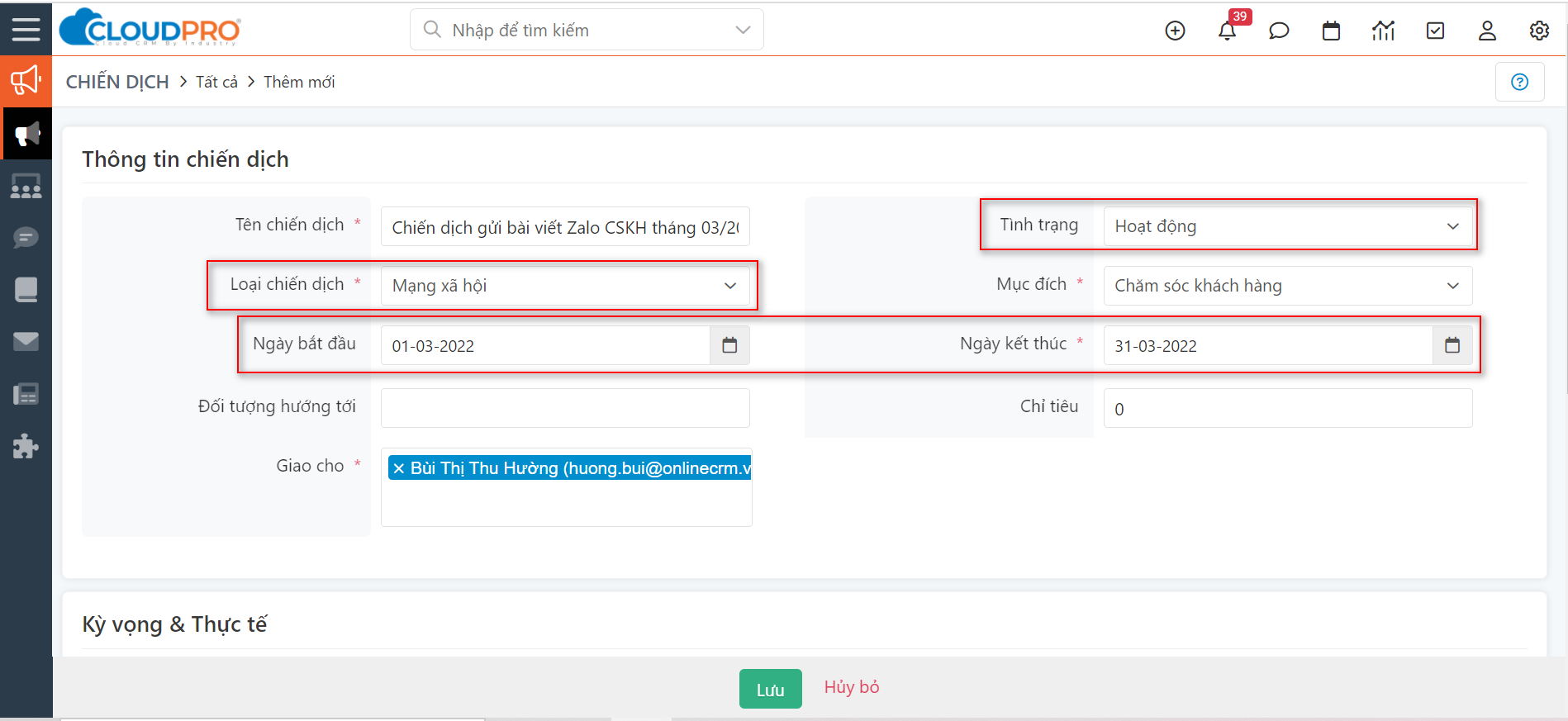Open the email envelope sidebar icon

[x=26, y=341]
